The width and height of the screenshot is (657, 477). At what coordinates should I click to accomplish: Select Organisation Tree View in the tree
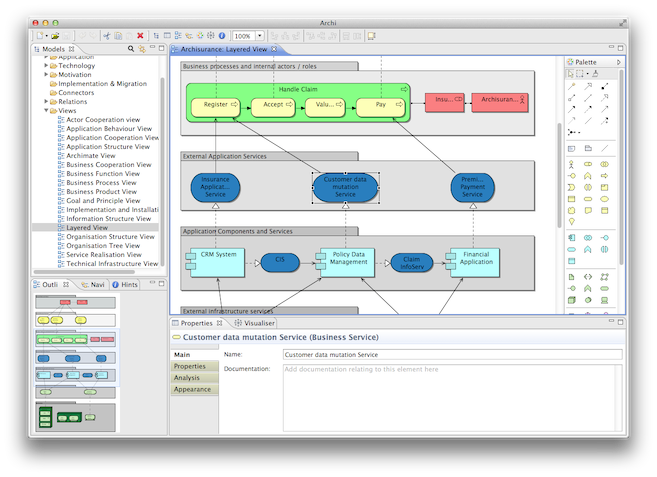pyautogui.click(x=103, y=246)
